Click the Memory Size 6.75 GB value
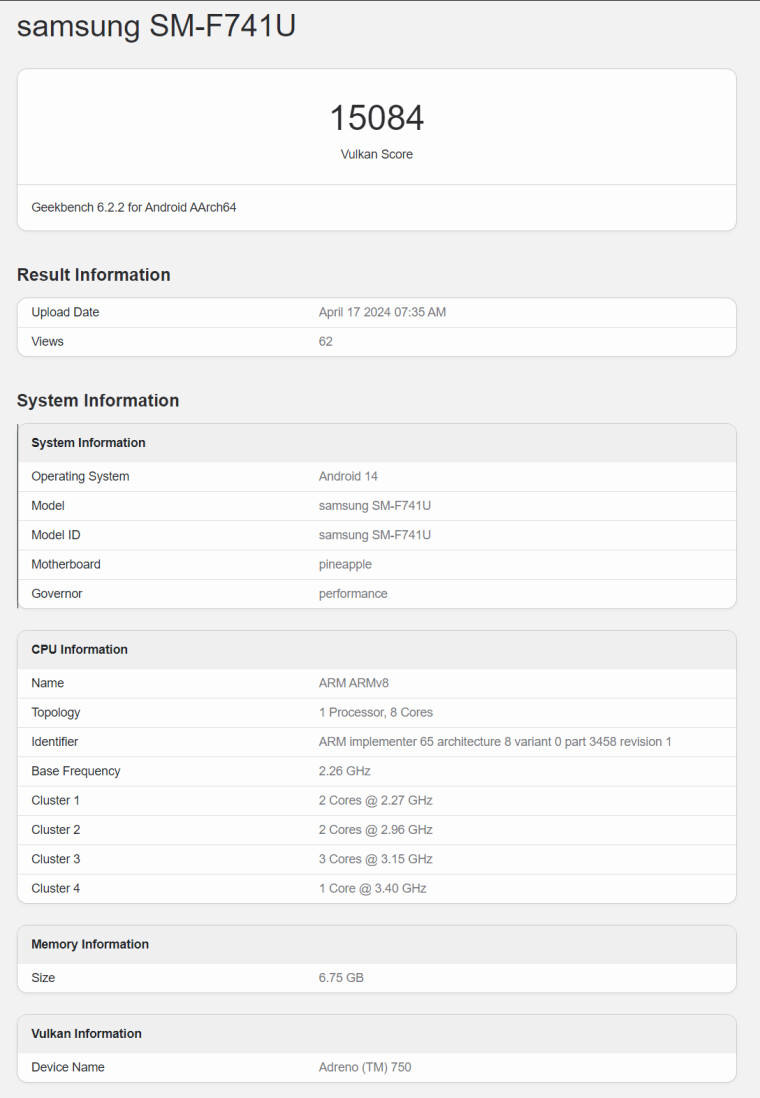The width and height of the screenshot is (760, 1098). 341,977
